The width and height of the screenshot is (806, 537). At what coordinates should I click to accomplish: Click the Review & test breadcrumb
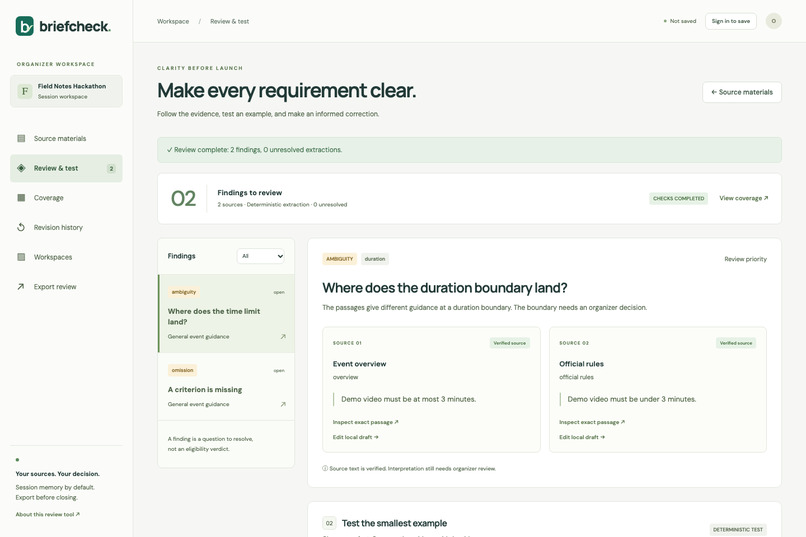[x=229, y=22]
